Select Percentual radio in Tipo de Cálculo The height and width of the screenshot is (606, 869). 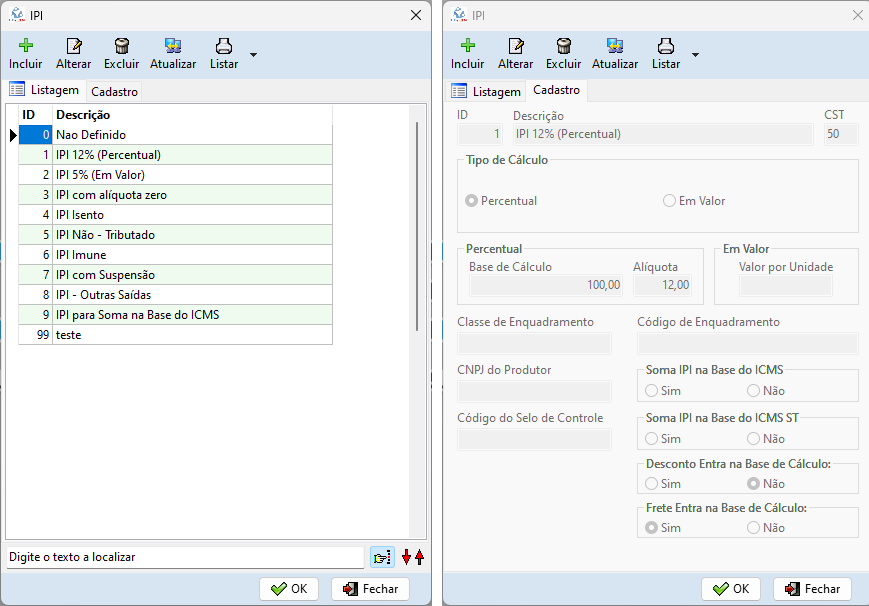pos(471,201)
